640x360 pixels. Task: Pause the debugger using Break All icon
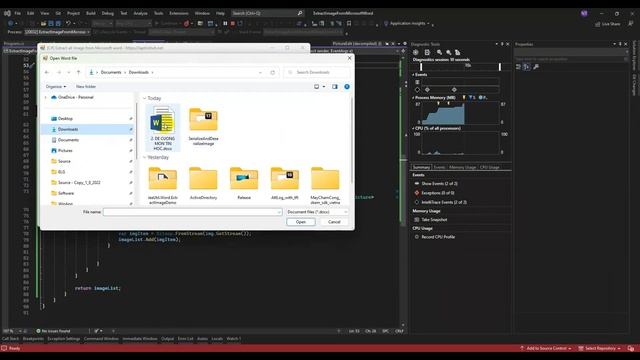pyautogui.click(x=225, y=24)
